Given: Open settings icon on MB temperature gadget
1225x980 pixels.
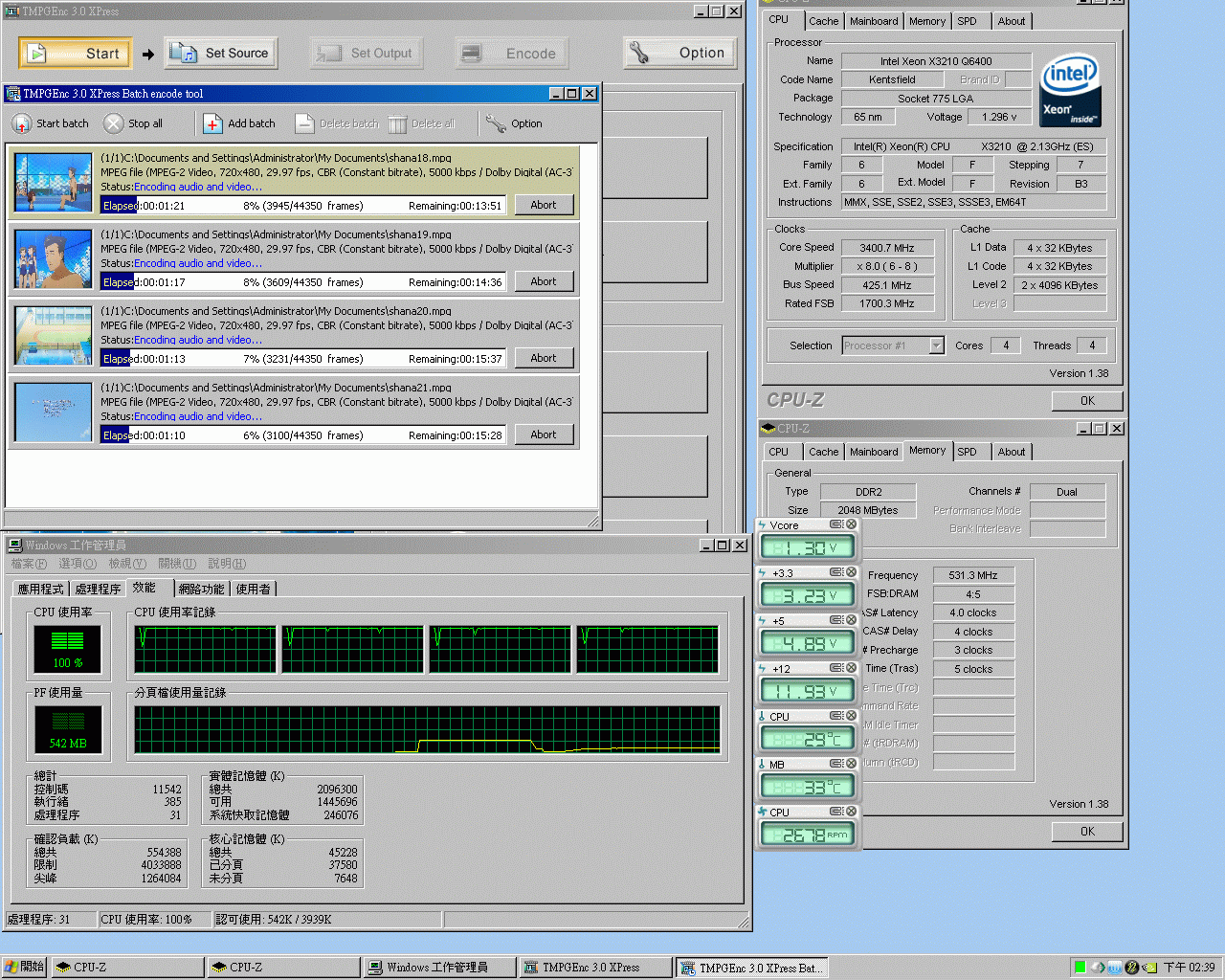Looking at the screenshot, I should click(836, 764).
